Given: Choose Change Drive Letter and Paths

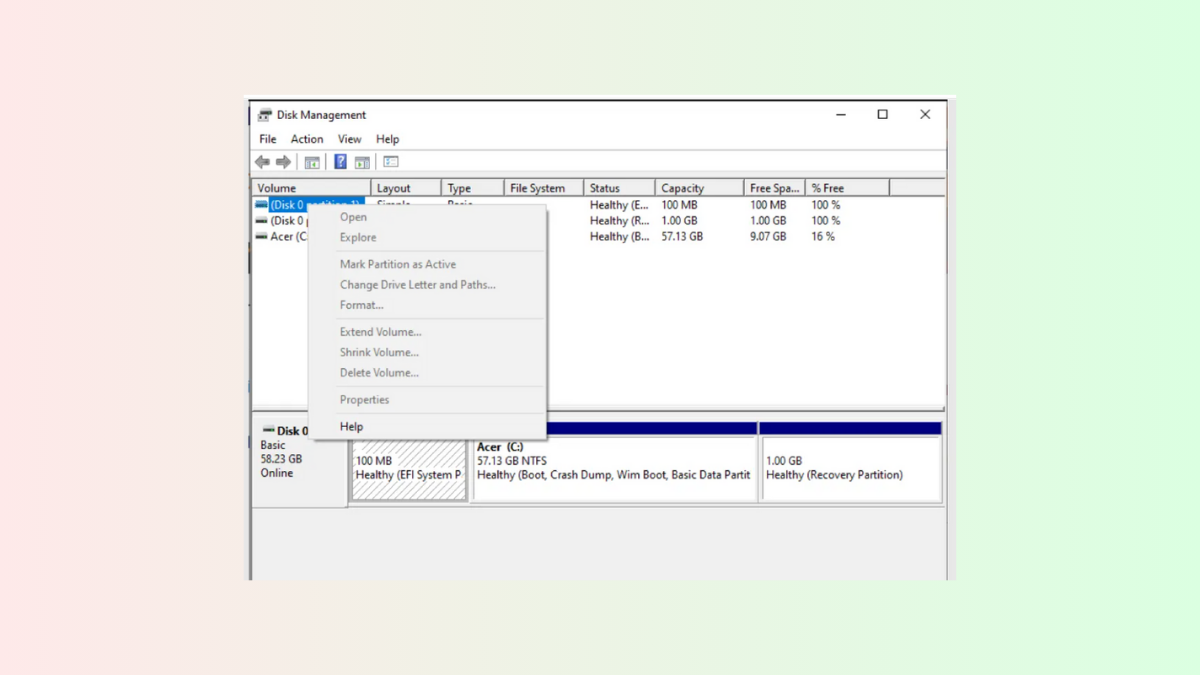Looking at the screenshot, I should [418, 284].
